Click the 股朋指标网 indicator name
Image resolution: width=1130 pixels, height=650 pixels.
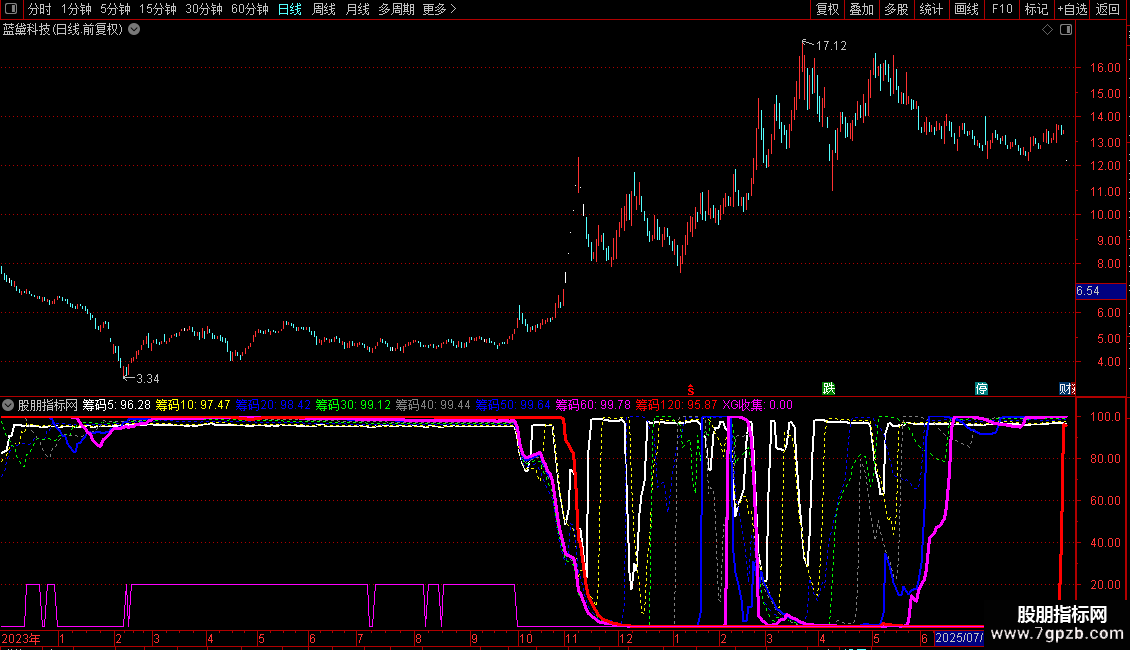click(x=48, y=405)
